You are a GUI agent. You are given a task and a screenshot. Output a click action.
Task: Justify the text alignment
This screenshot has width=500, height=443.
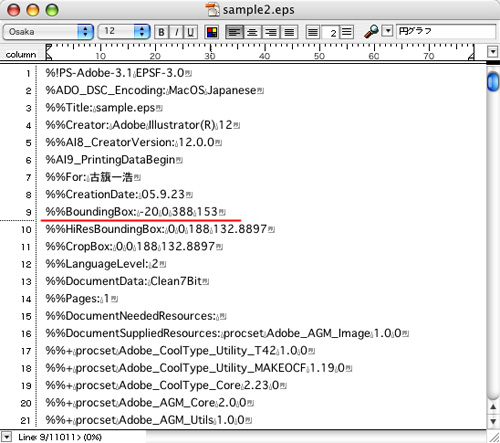click(x=289, y=32)
